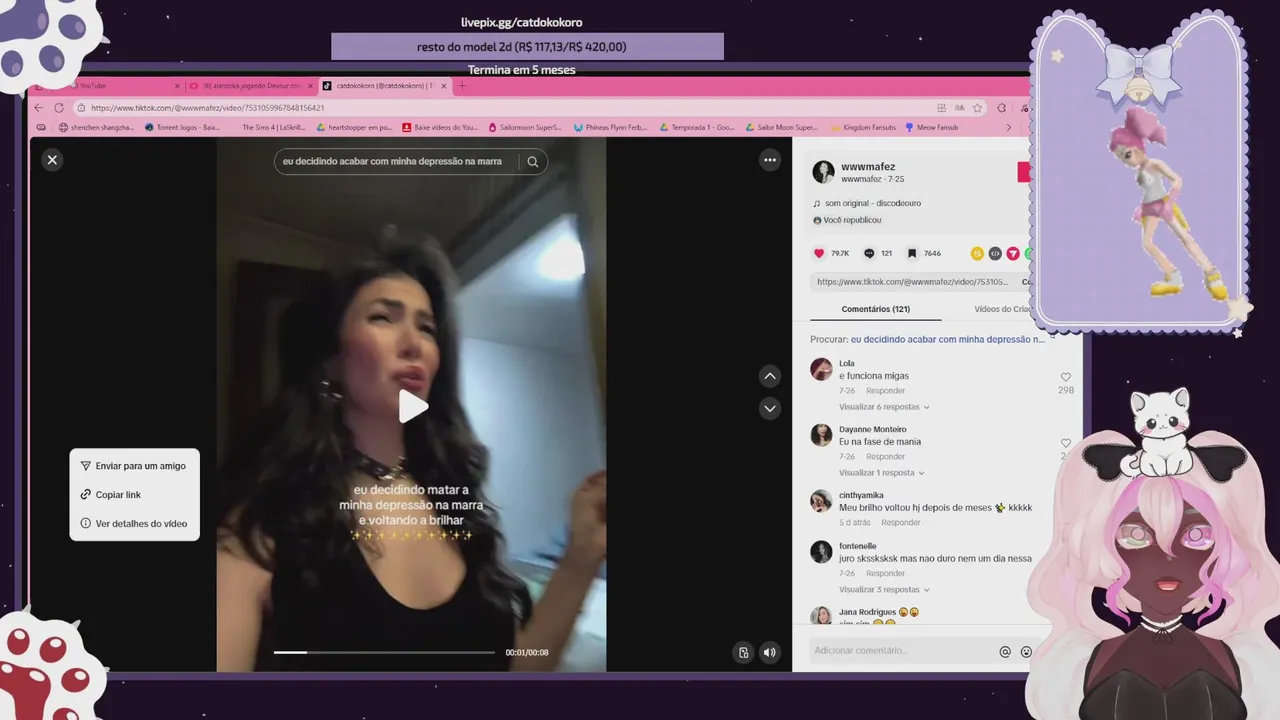Image resolution: width=1280 pixels, height=720 pixels.
Task: Reply to Dayanne Monteiro's comment
Action: click(x=885, y=457)
